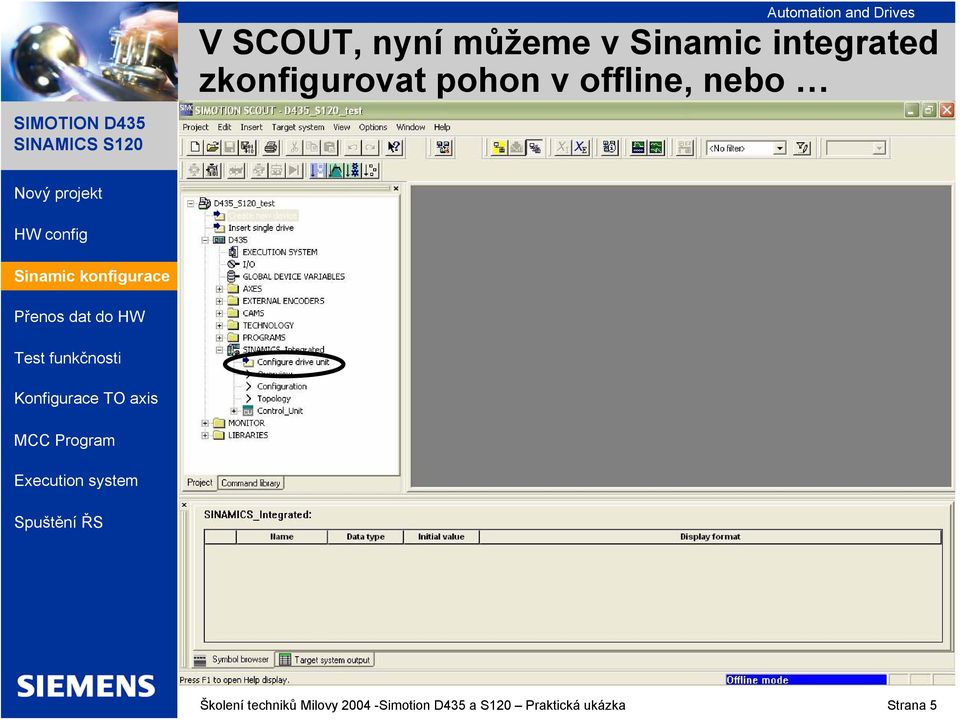Click the CPU download icon in second toolbar row

[212, 170]
